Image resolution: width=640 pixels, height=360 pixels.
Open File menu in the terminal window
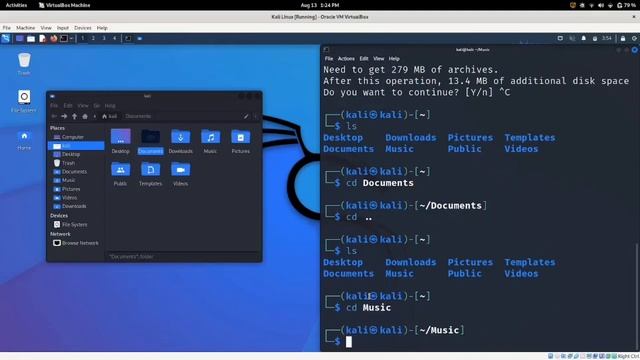coord(329,59)
